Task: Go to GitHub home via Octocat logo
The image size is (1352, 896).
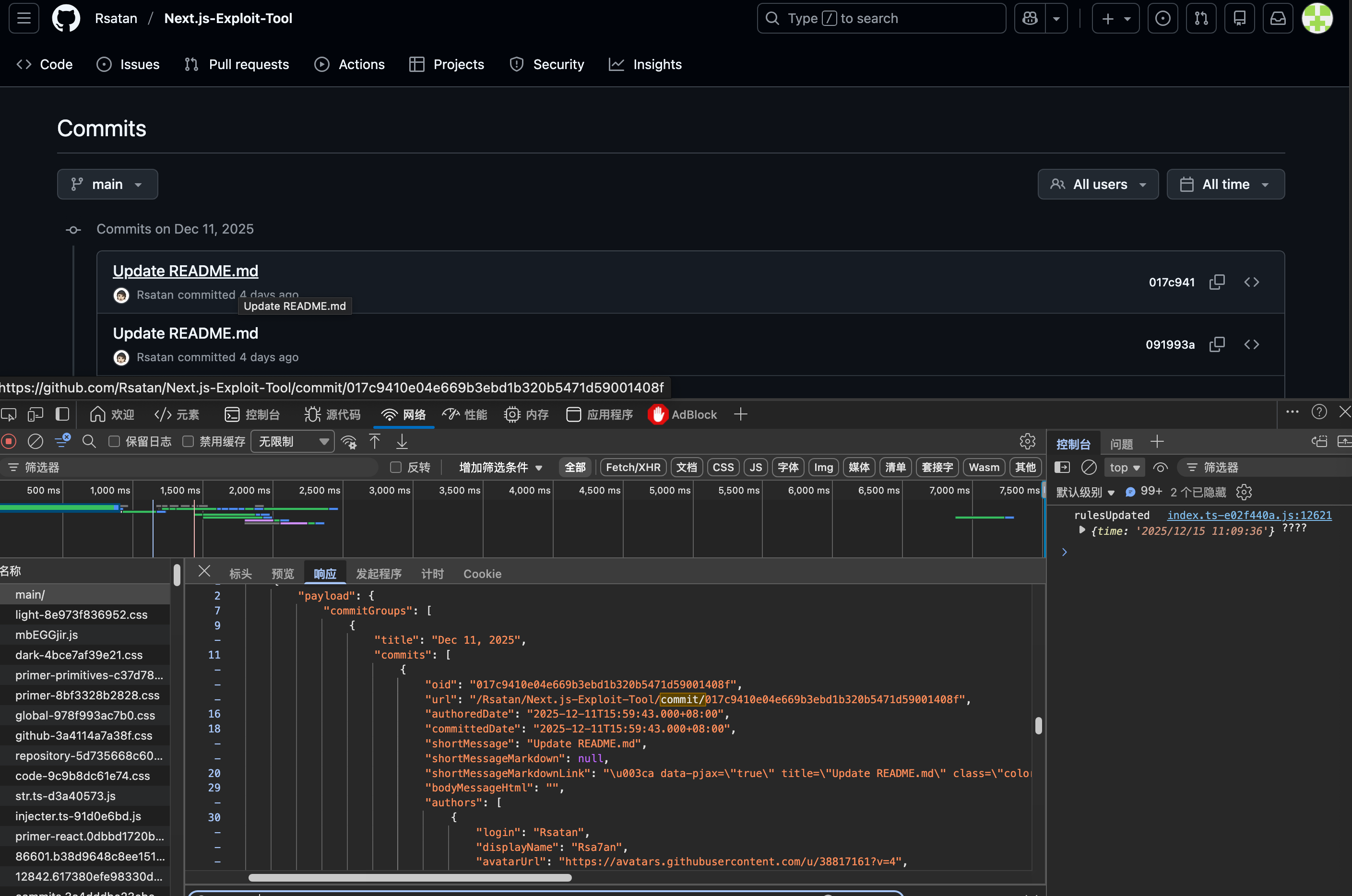Action: coord(66,18)
